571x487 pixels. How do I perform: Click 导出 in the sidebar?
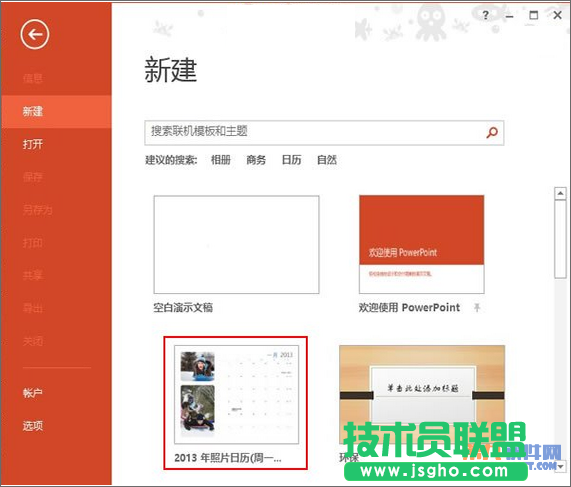click(33, 309)
